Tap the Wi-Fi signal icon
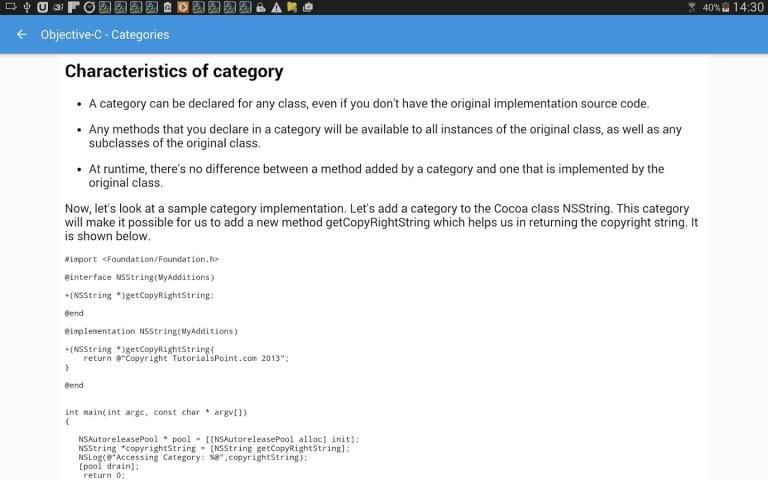The width and height of the screenshot is (768, 480). click(x=691, y=7)
